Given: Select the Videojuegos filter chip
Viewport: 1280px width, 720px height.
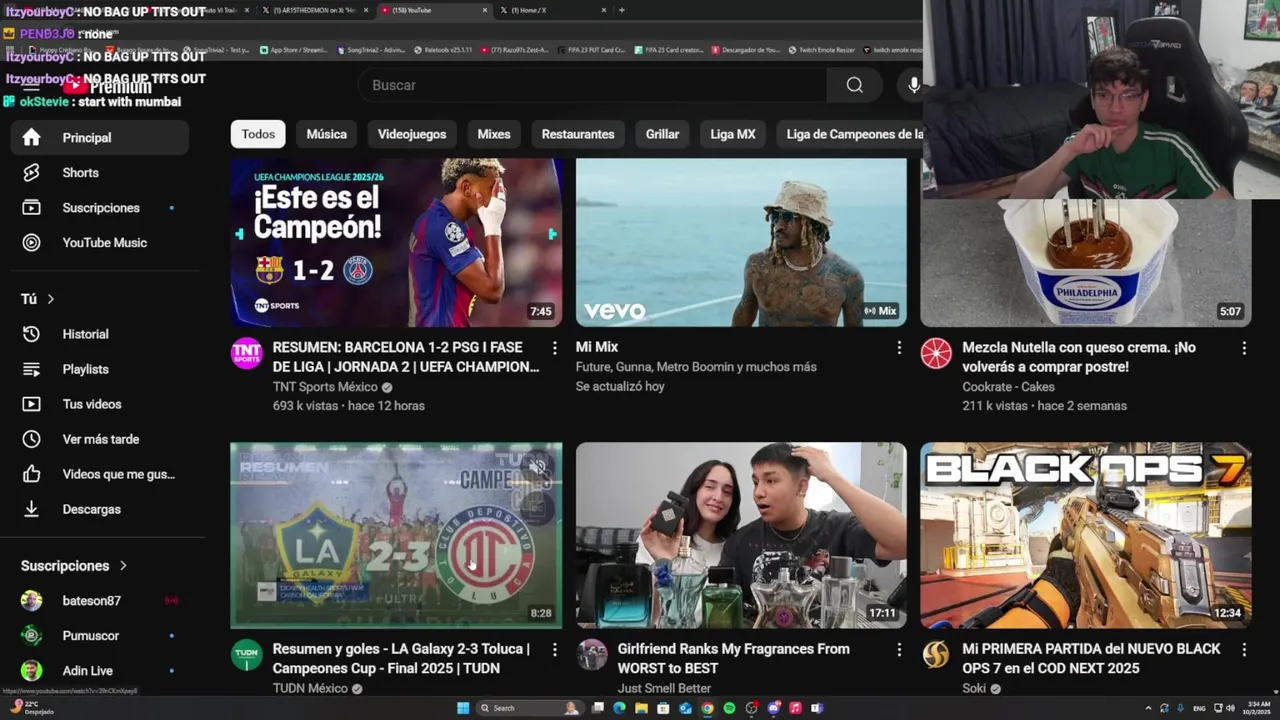Looking at the screenshot, I should pos(412,134).
